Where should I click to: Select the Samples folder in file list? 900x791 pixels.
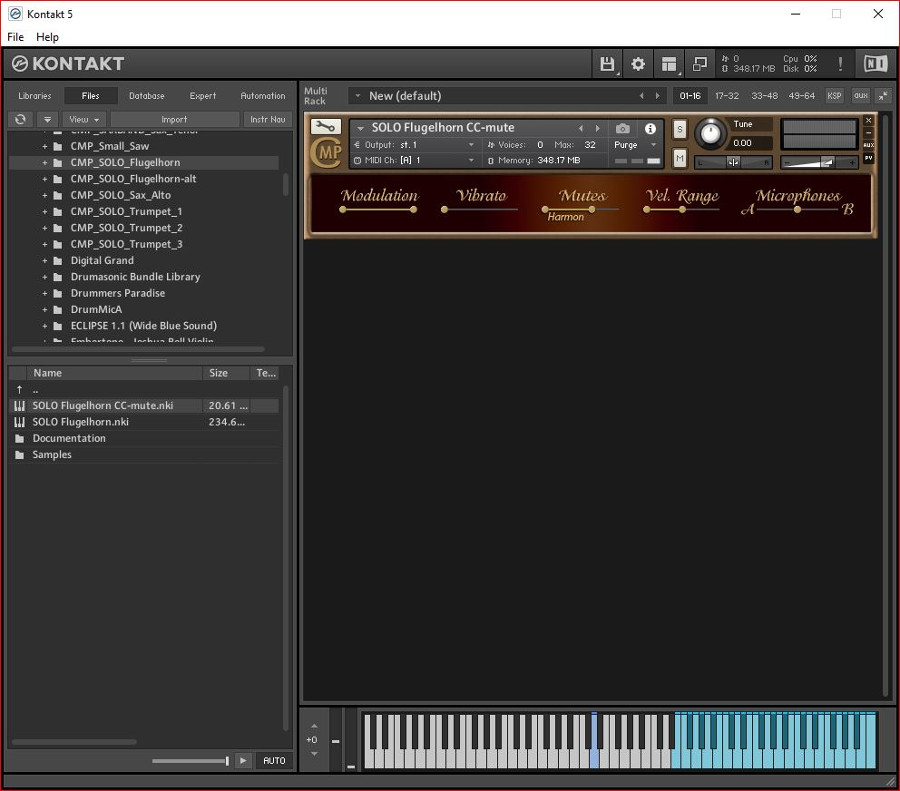tap(143, 455)
